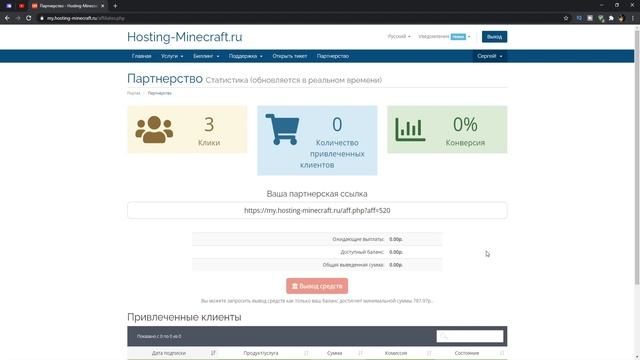Screen dimensions: 640x360
Task: Open the browser profile avatar
Action: point(621,18)
